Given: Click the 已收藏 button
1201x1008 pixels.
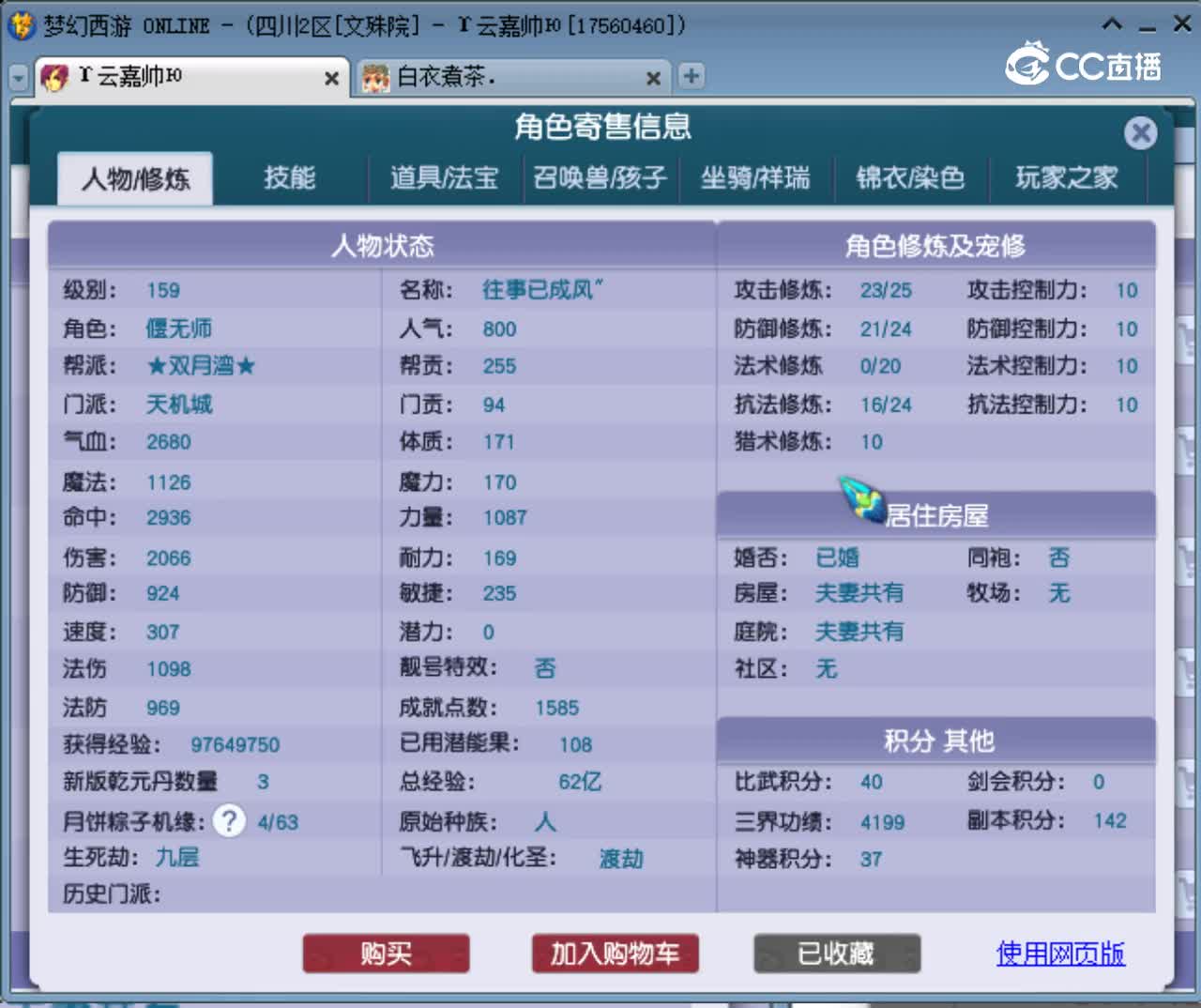Looking at the screenshot, I should coord(836,954).
